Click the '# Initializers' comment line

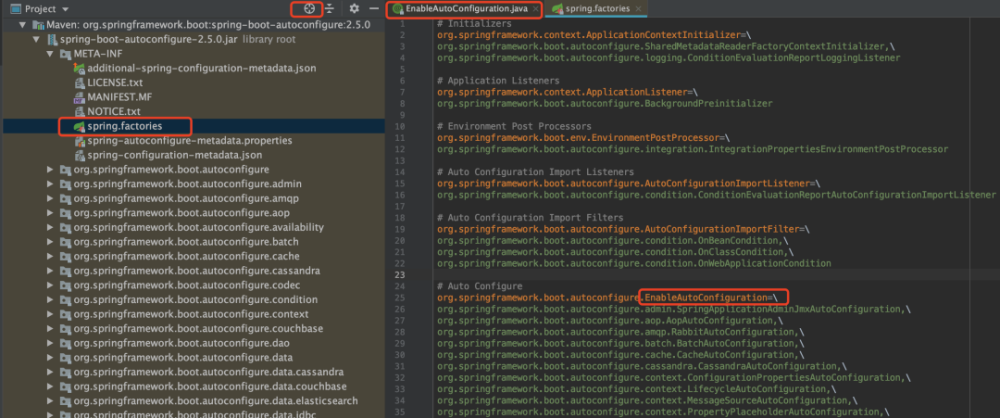pos(474,24)
